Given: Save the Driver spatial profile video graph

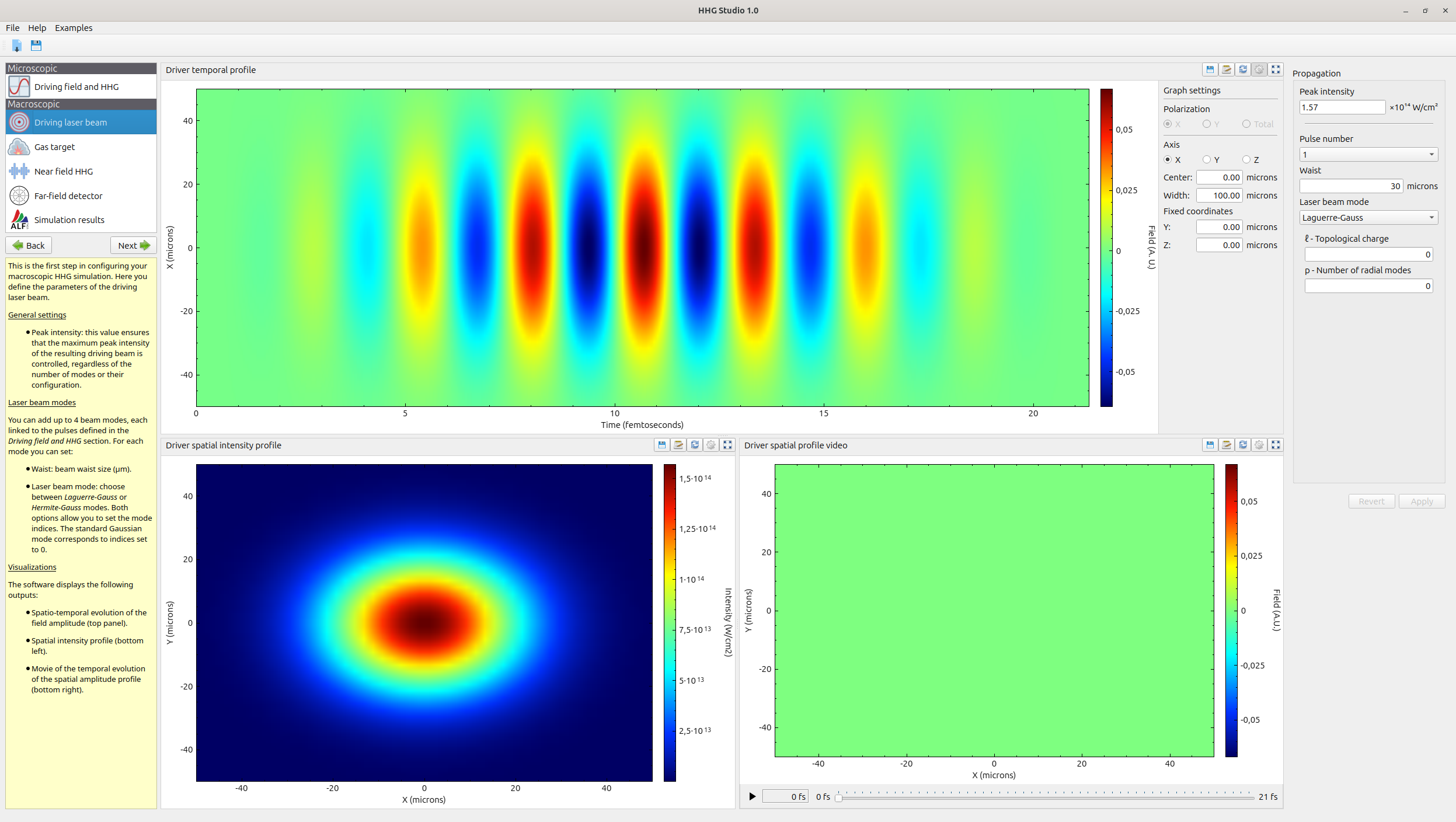Looking at the screenshot, I should [x=1210, y=445].
